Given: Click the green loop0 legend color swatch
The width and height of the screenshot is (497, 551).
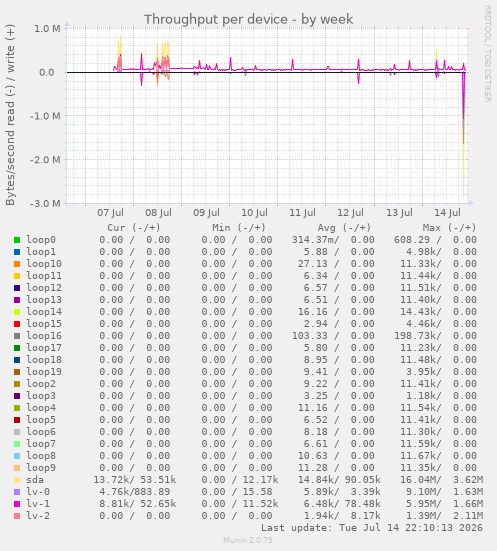Looking at the screenshot, I should 17,240.
